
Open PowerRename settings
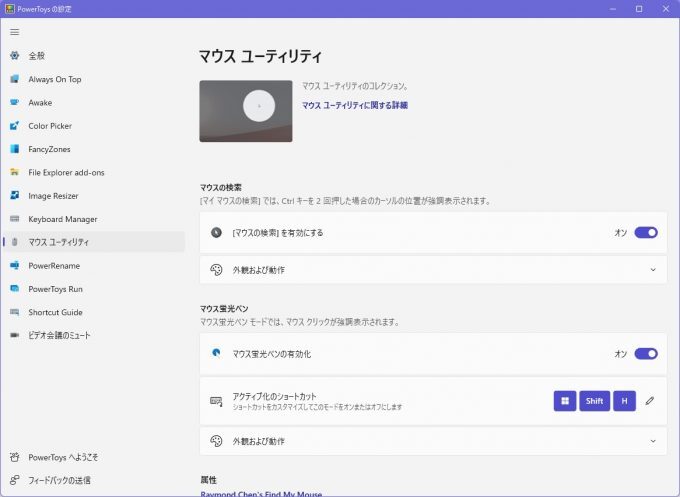93,265
